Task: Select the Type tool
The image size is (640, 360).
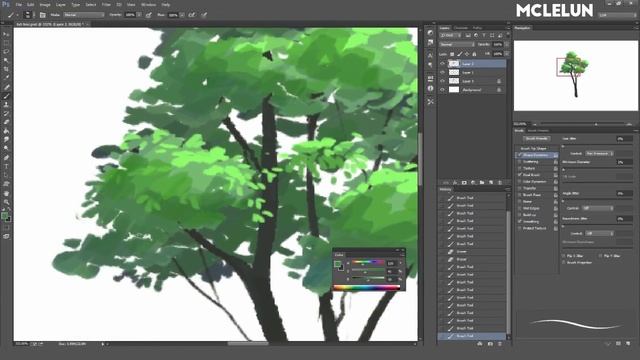Action: pos(6,166)
